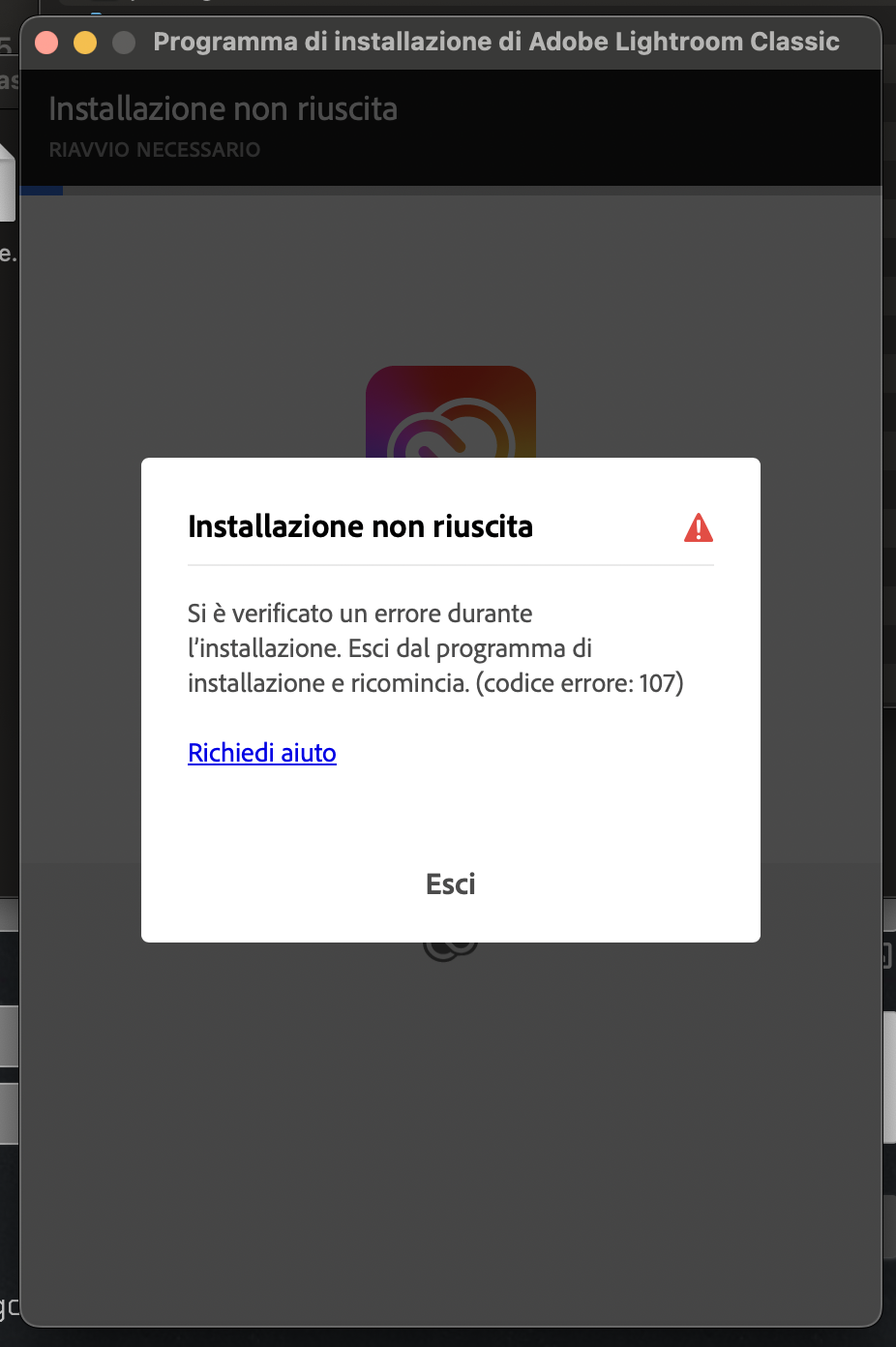Click the divider line under the dialog title
The width and height of the screenshot is (896, 1347).
click(x=451, y=565)
